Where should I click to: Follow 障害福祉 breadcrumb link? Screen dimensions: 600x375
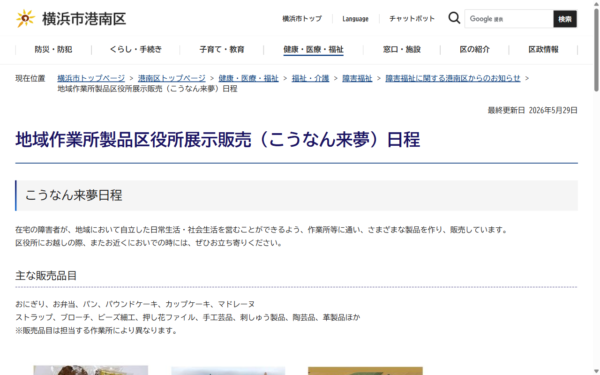pyautogui.click(x=357, y=78)
